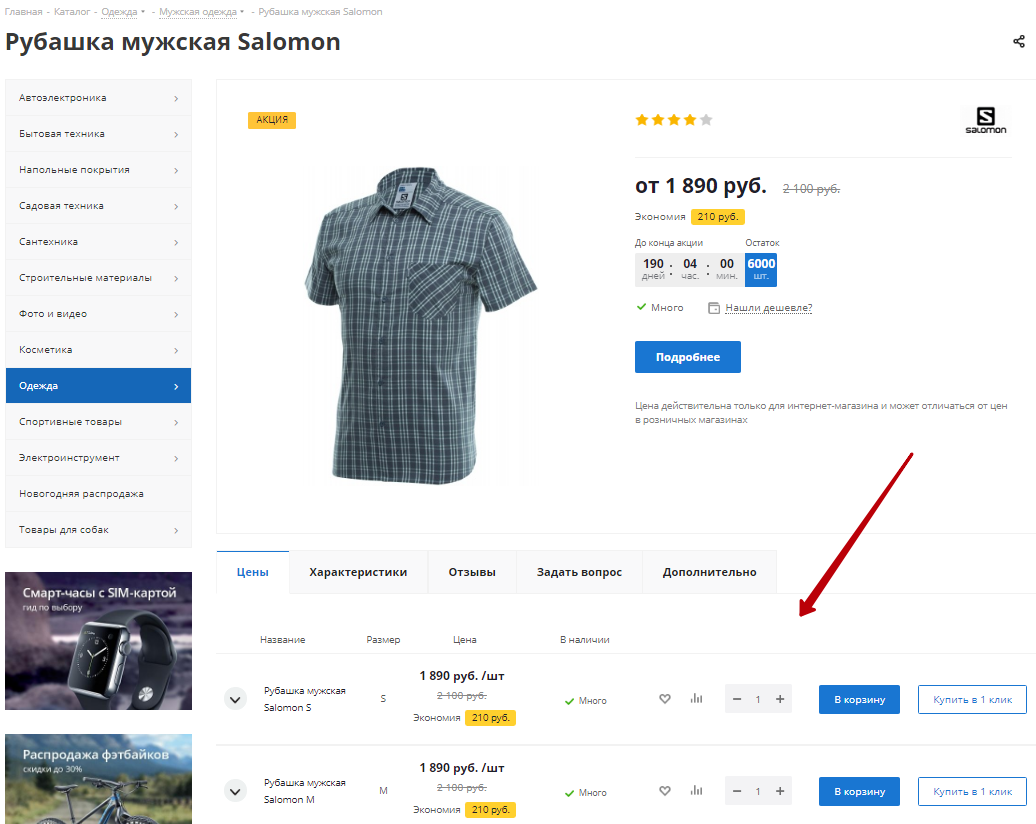Open Спортивные товары category
Viewport: 1036px width, 824px height.
(98, 422)
